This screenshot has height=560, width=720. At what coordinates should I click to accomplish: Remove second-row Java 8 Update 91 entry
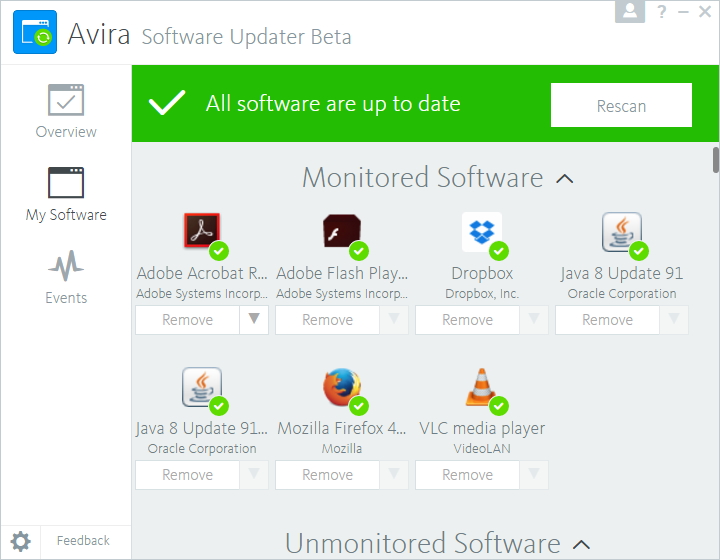(187, 475)
